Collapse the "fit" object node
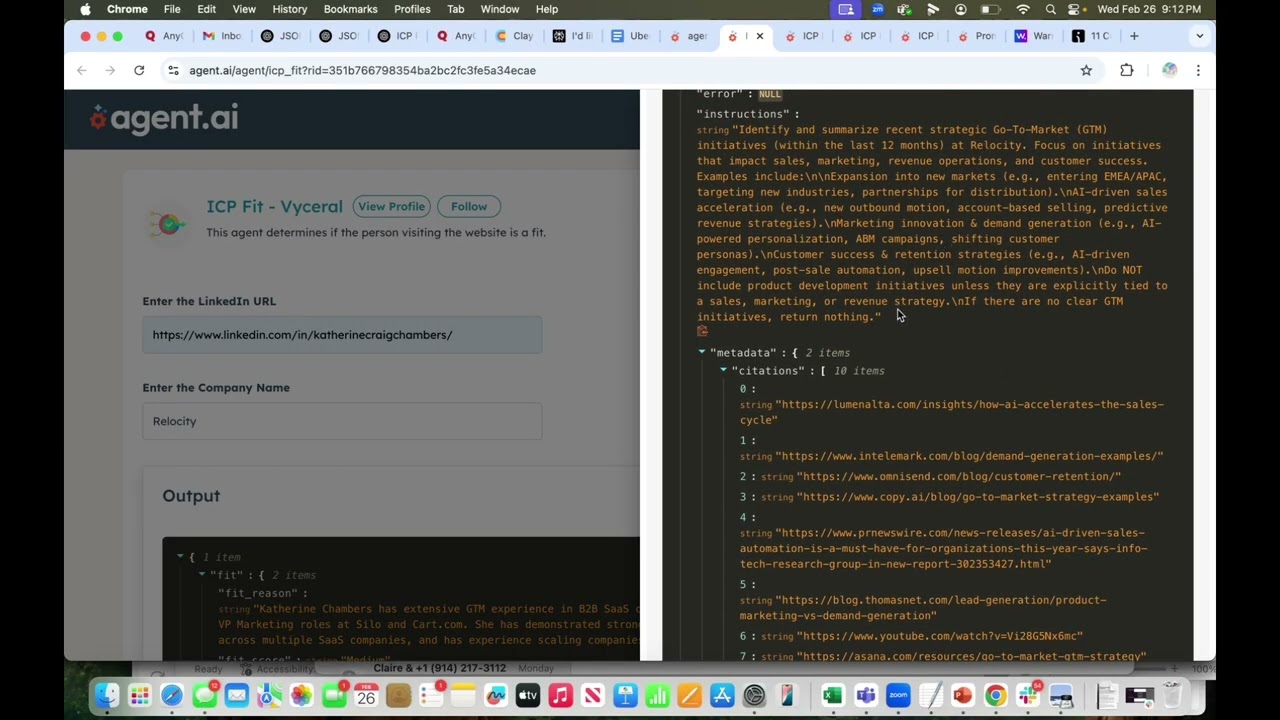The height and width of the screenshot is (720, 1280). pos(201,574)
